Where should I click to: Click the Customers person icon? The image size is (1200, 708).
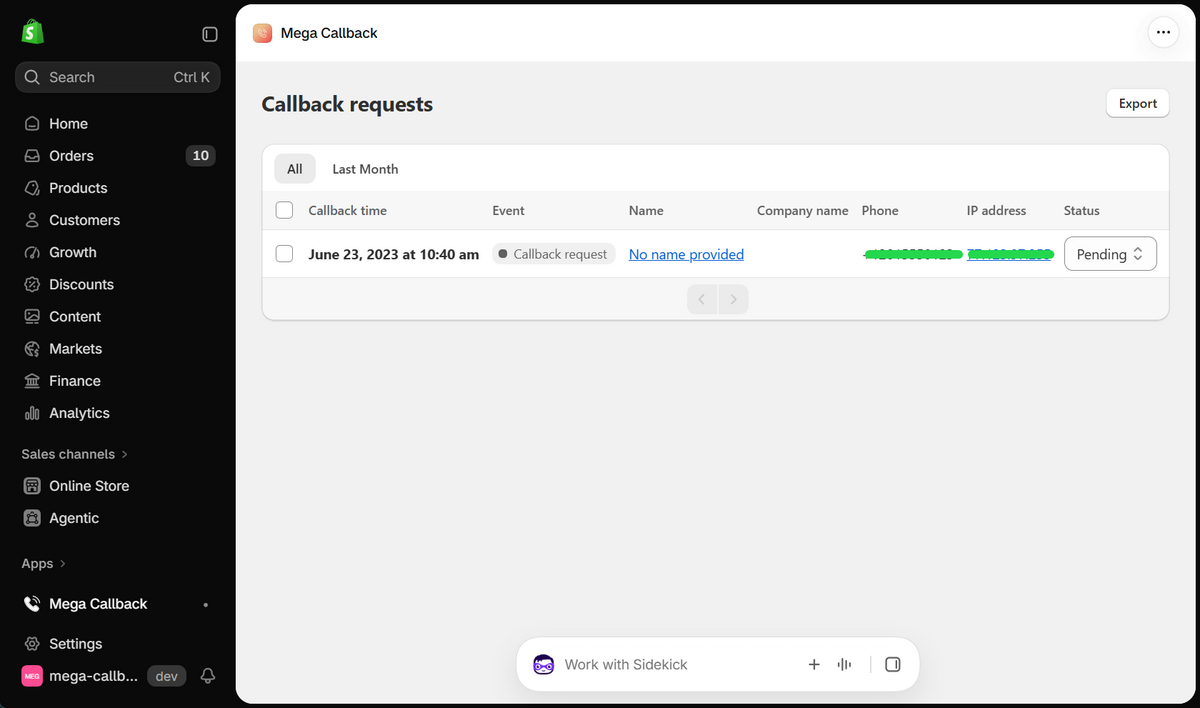click(32, 220)
